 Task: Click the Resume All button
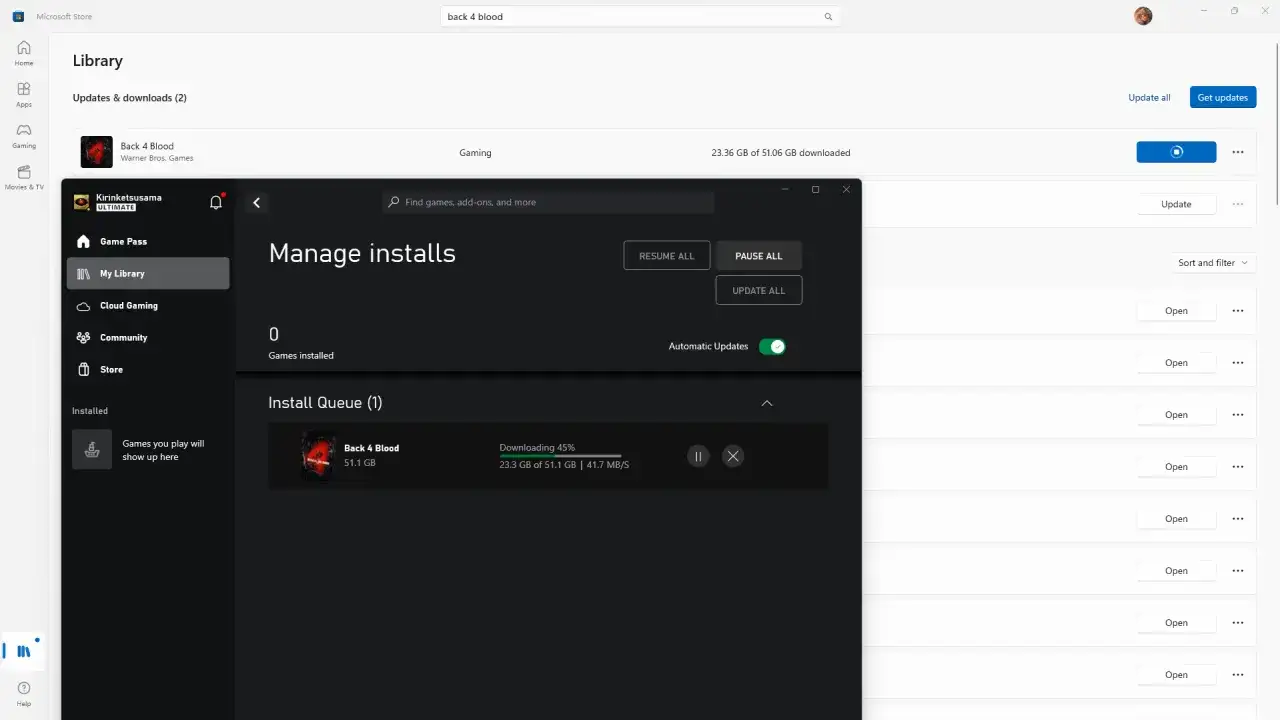pos(666,255)
